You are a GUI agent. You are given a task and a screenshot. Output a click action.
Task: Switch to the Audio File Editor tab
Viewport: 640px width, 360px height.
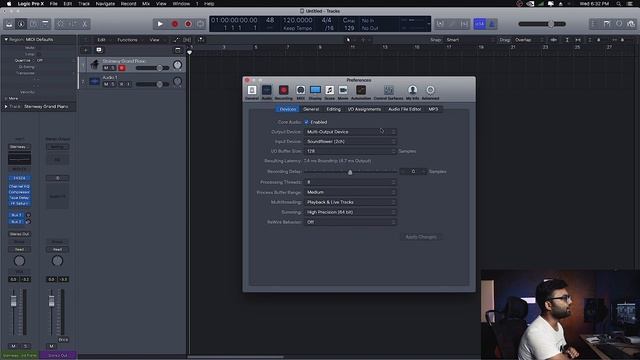click(x=404, y=109)
